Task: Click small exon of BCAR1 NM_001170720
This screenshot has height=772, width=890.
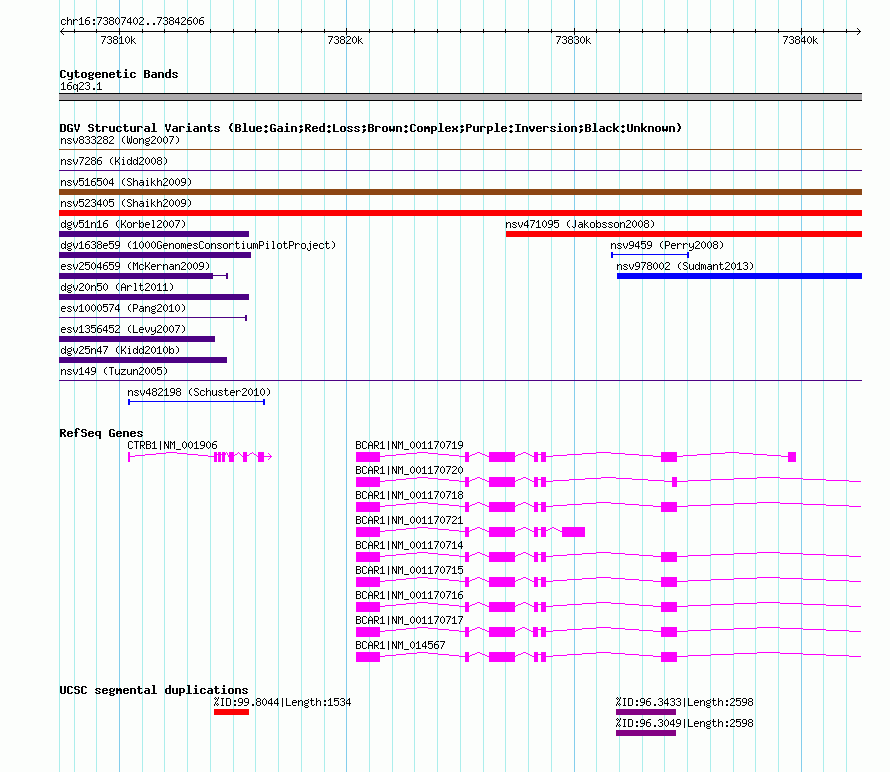Action: pos(674,482)
